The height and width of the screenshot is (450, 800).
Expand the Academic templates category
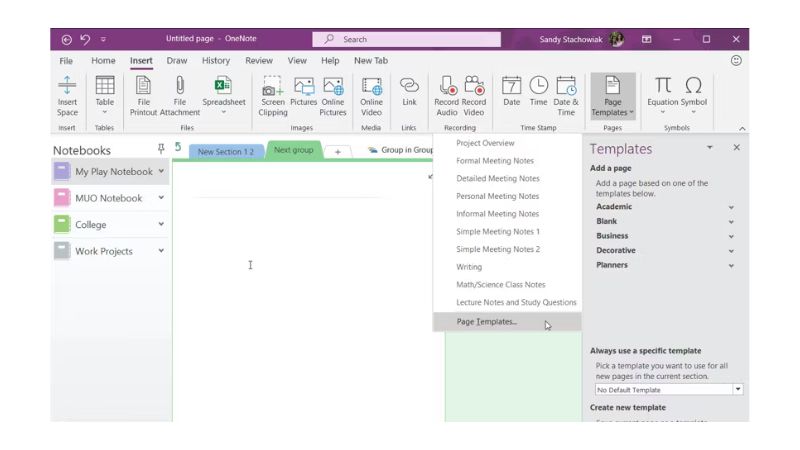coord(731,208)
